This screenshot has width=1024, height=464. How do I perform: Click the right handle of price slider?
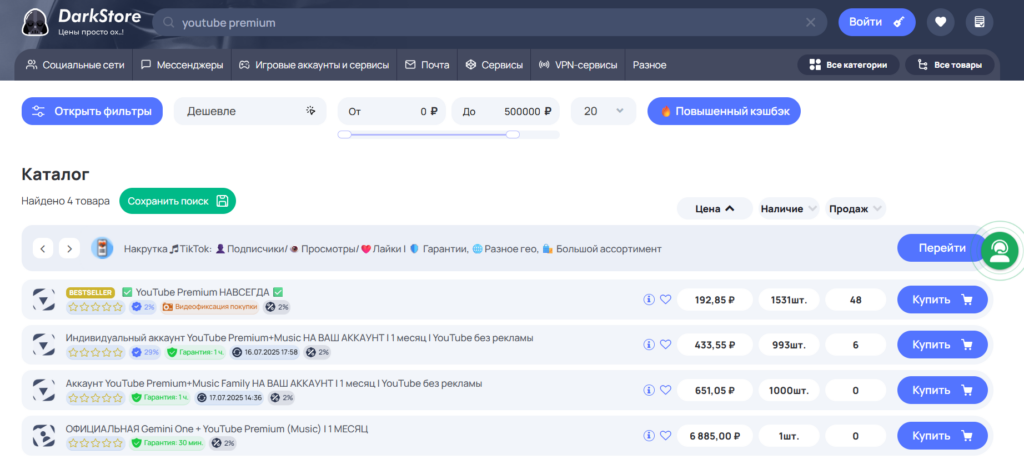(x=513, y=134)
